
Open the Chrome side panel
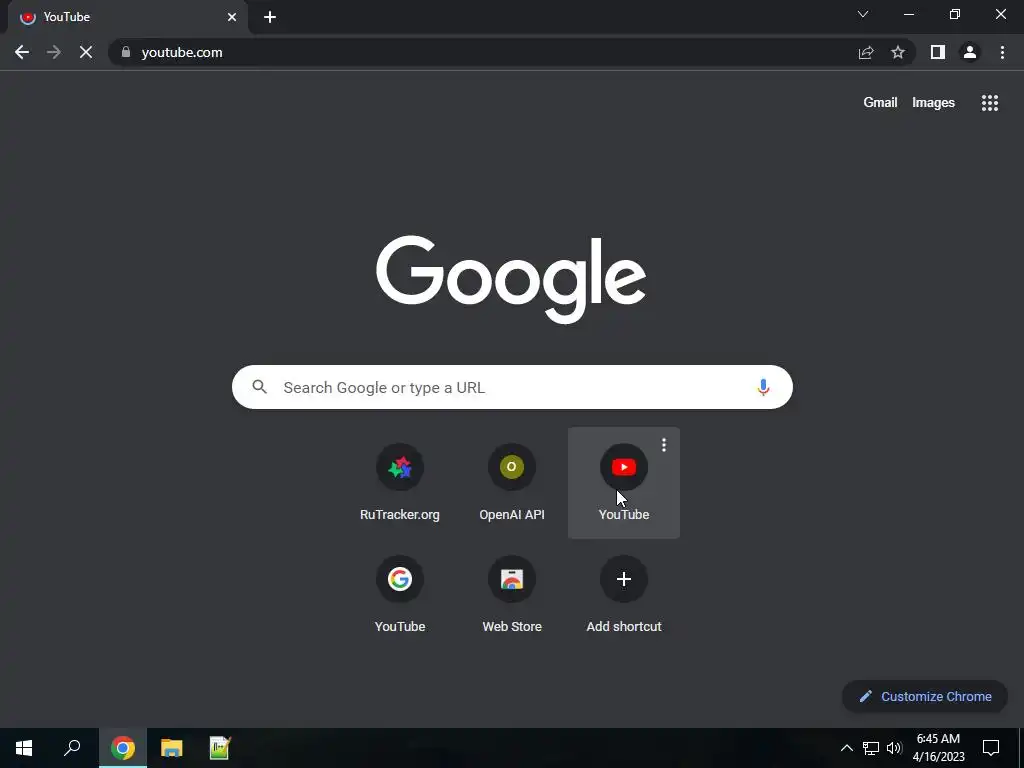click(938, 52)
